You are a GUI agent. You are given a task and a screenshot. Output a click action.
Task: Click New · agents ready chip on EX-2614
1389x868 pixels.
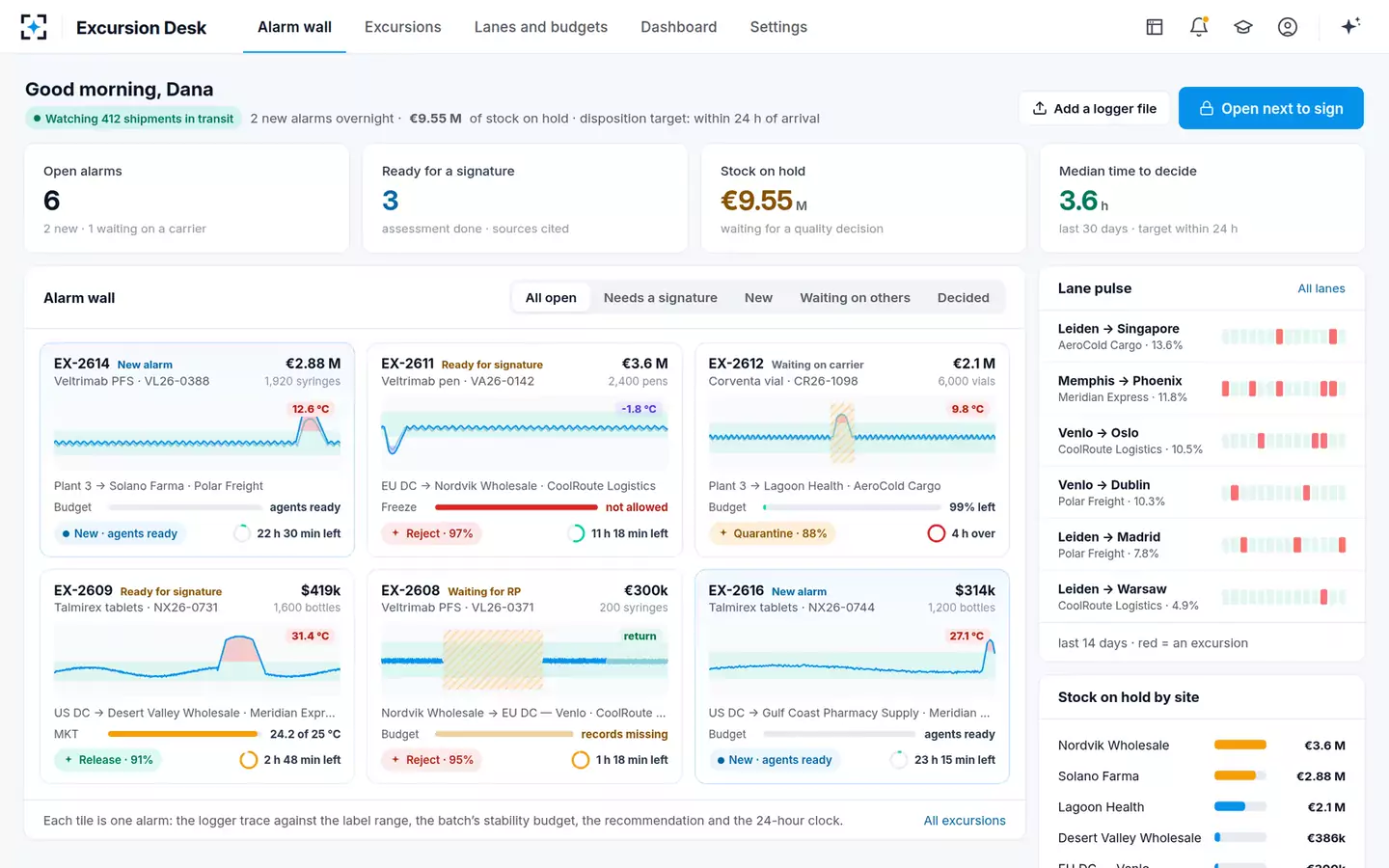coord(121,533)
